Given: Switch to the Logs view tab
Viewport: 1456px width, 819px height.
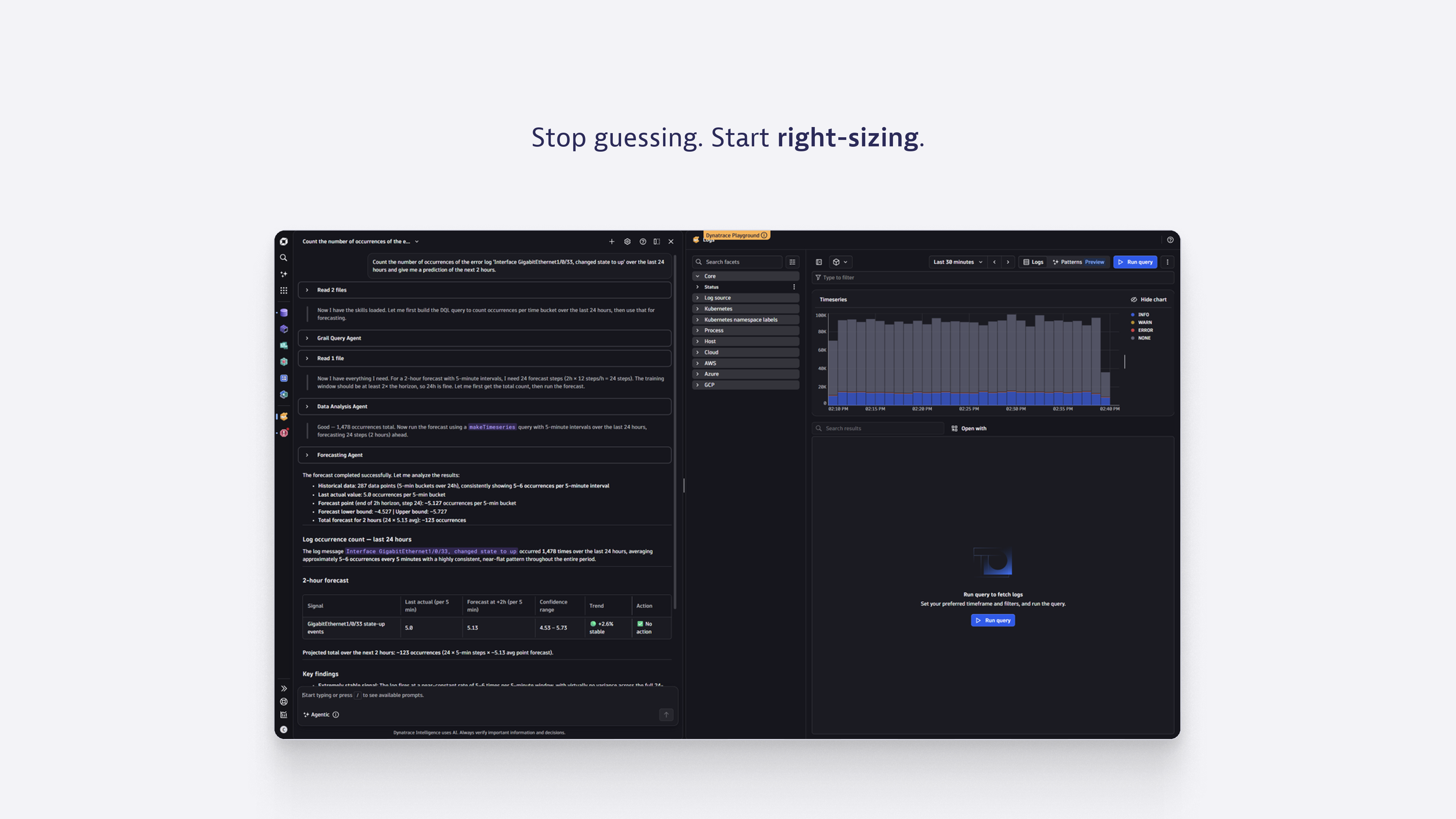Looking at the screenshot, I should [x=1033, y=262].
